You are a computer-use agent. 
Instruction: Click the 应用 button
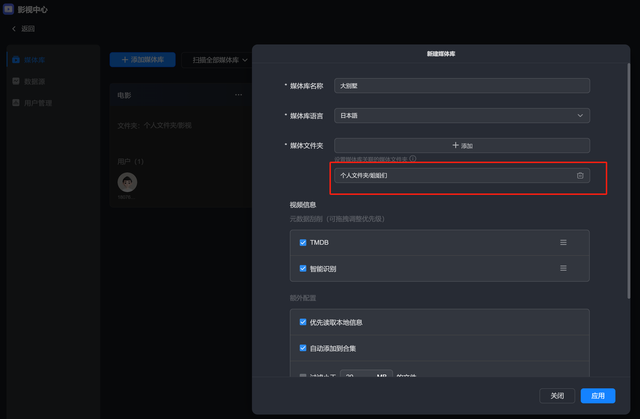coord(598,396)
